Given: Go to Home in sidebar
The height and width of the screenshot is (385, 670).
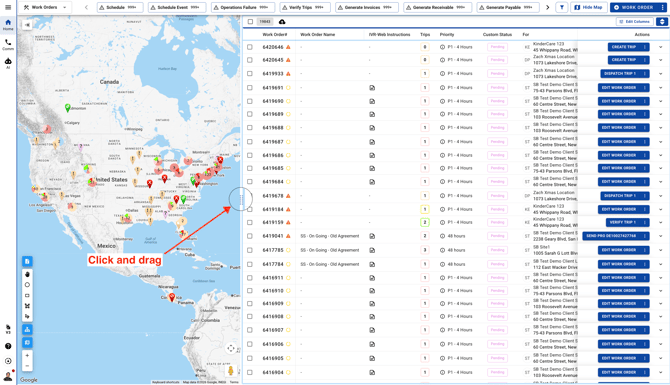Looking at the screenshot, I should click(8, 25).
